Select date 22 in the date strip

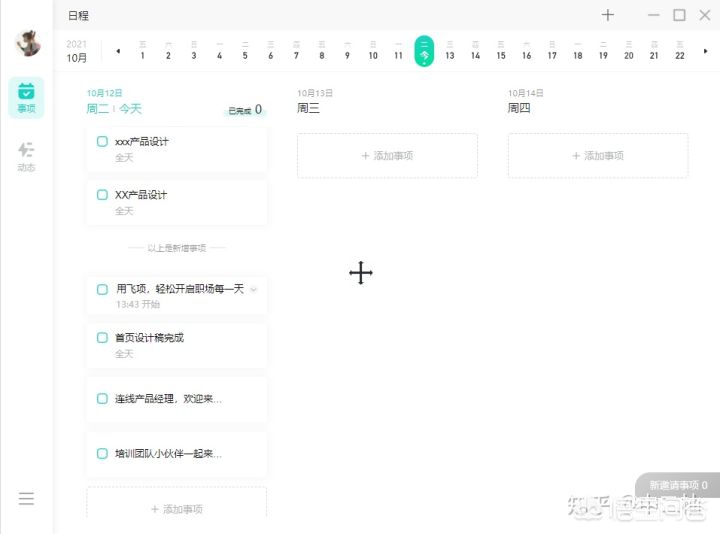(680, 51)
